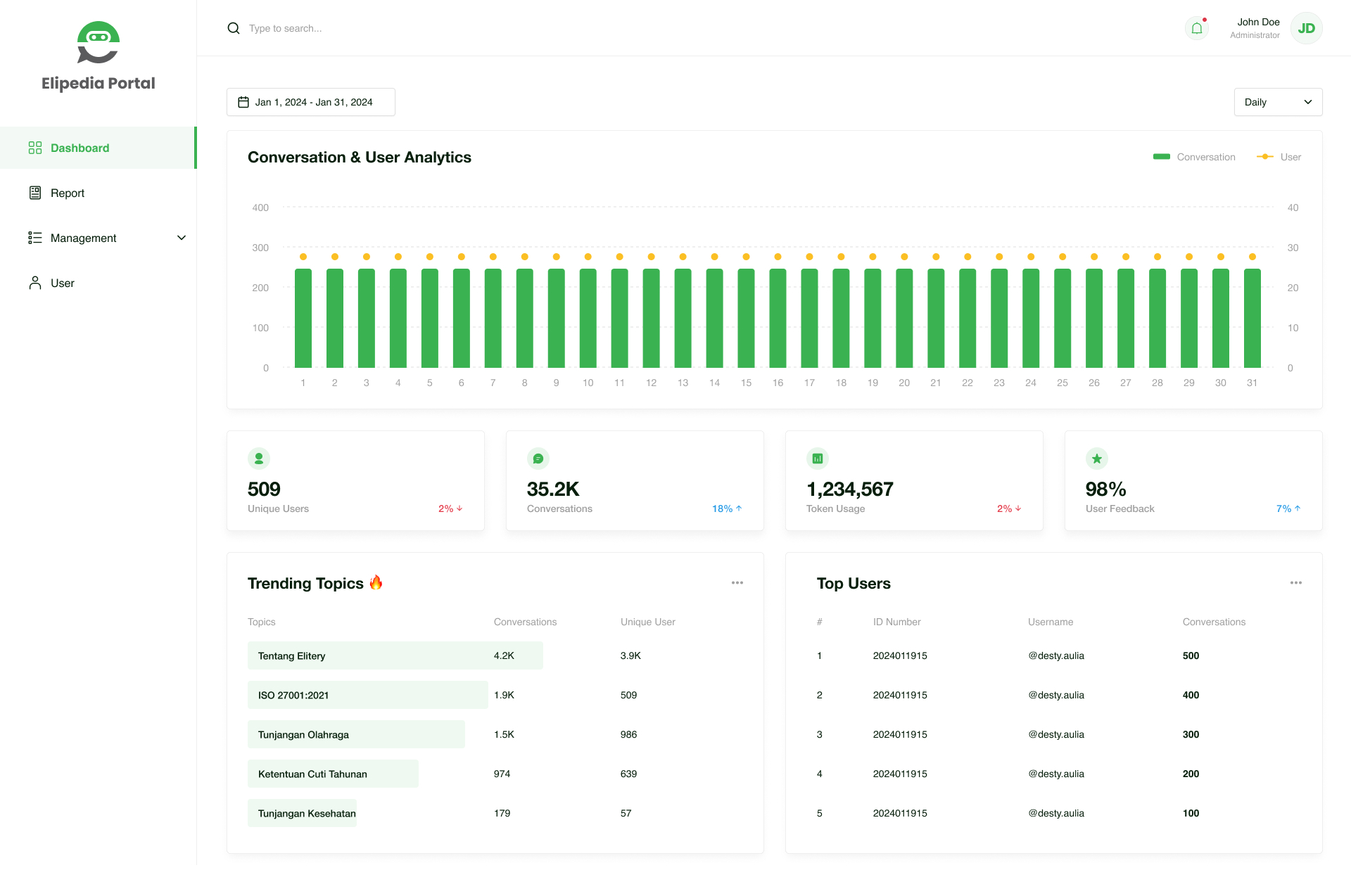Open Tunjangan Kesehatan topic row
Screen dimensions: 1351x896
[x=495, y=813]
